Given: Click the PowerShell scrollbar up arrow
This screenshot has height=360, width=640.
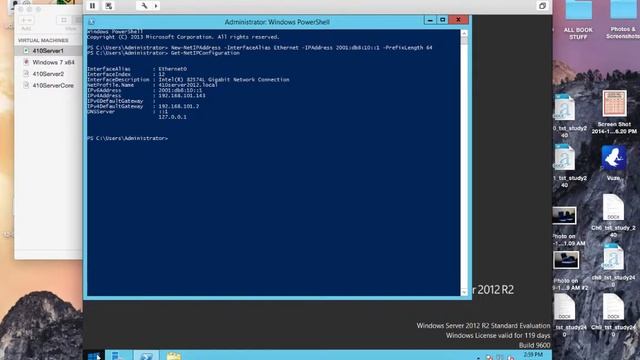Looking at the screenshot, I should 464,33.
